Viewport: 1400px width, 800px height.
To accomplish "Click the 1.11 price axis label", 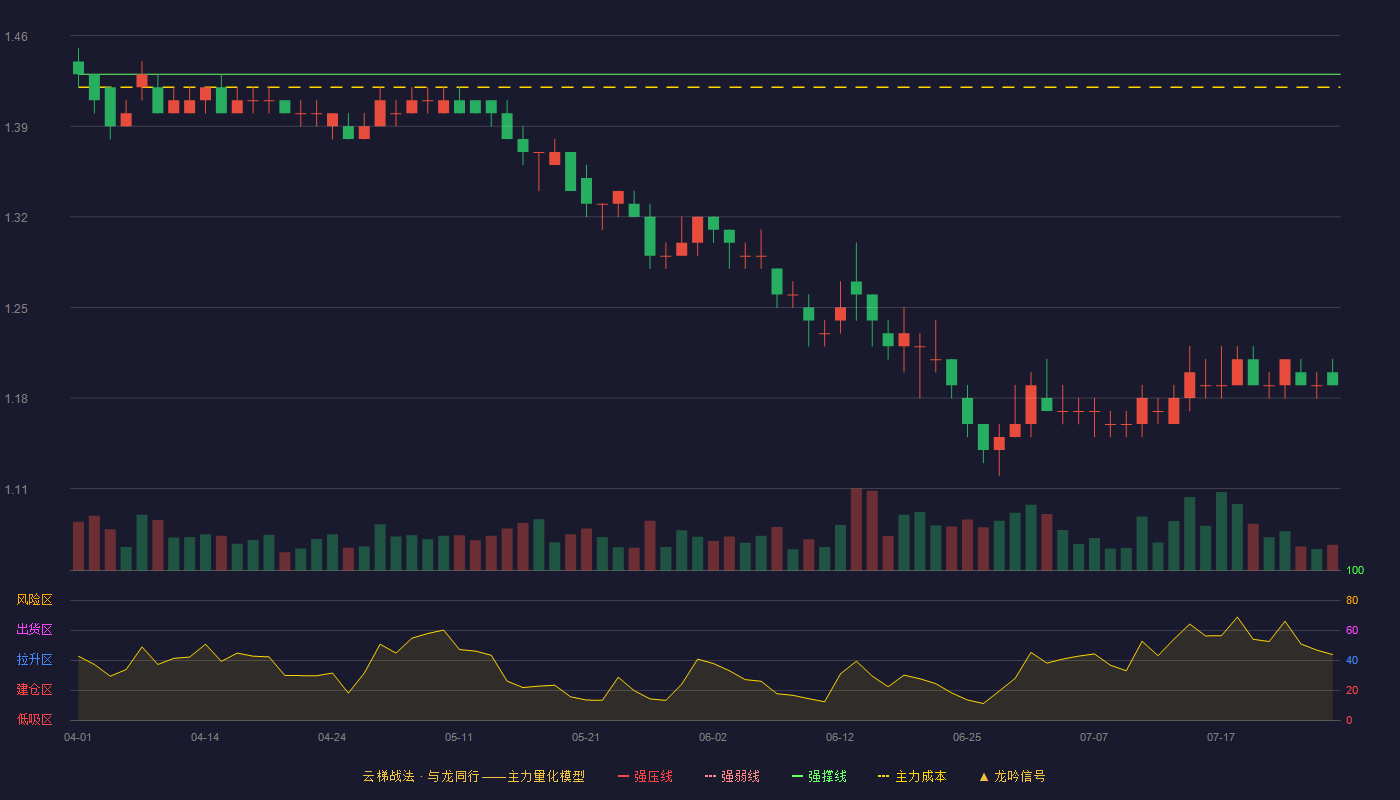I will pyautogui.click(x=16, y=490).
